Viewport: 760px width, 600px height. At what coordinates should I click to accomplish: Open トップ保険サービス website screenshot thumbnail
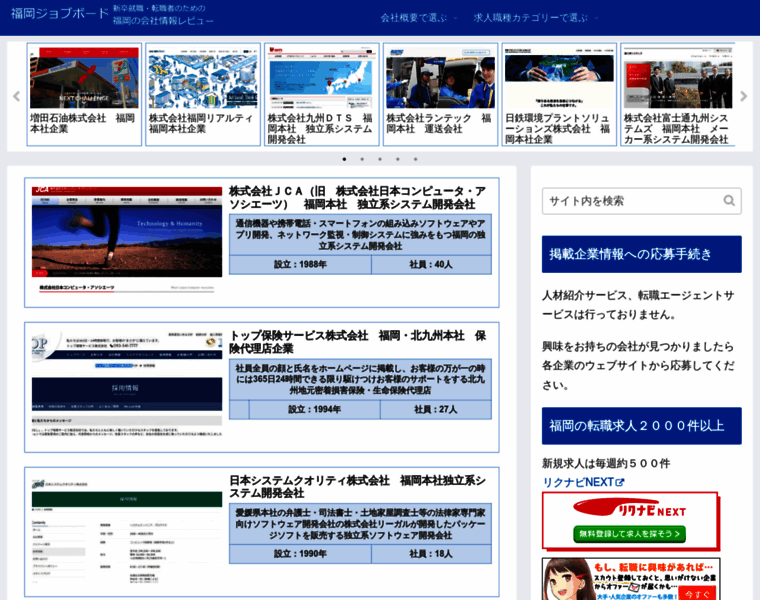pos(127,384)
